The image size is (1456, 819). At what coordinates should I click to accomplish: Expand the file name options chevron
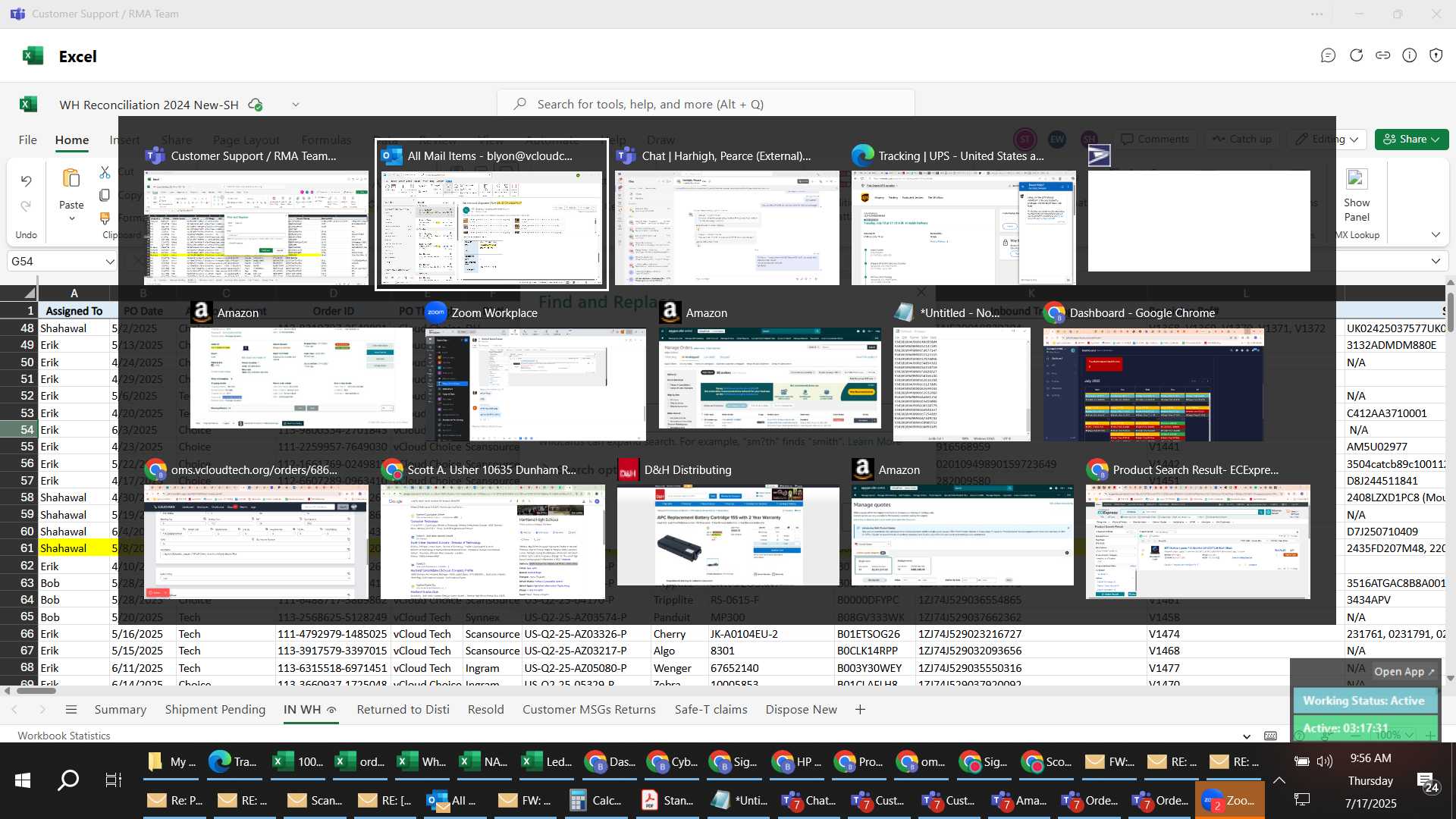click(296, 105)
